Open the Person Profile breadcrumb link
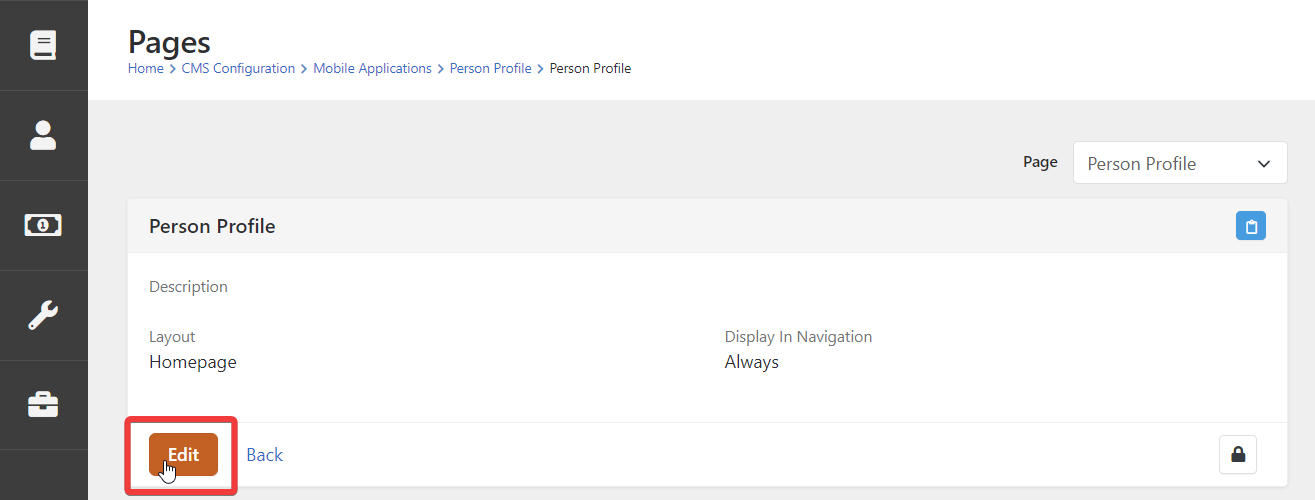The height and width of the screenshot is (500, 1315). (490, 69)
